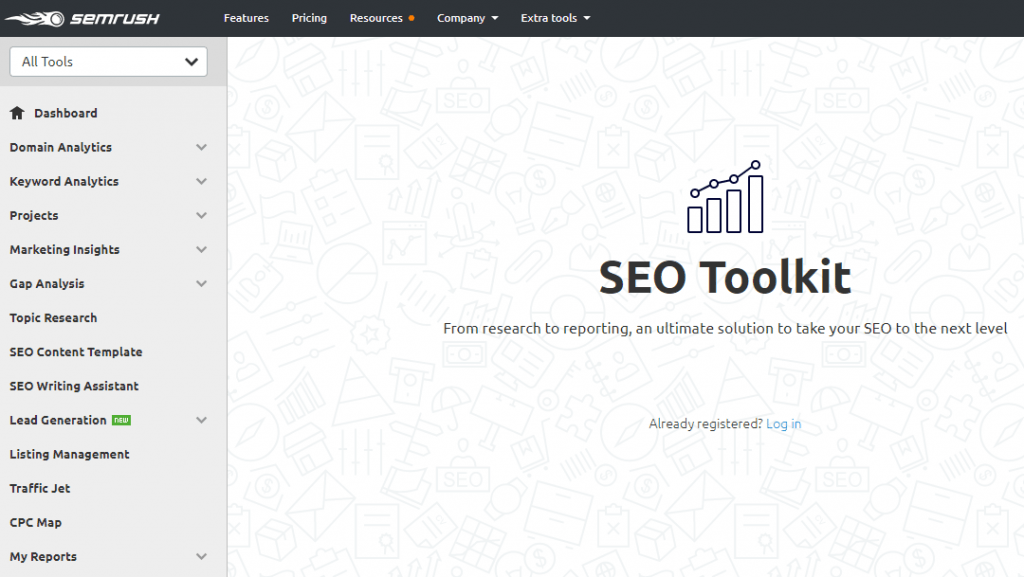The width and height of the screenshot is (1024, 577).
Task: Click the orange dot beside Resources
Action: pyautogui.click(x=411, y=19)
